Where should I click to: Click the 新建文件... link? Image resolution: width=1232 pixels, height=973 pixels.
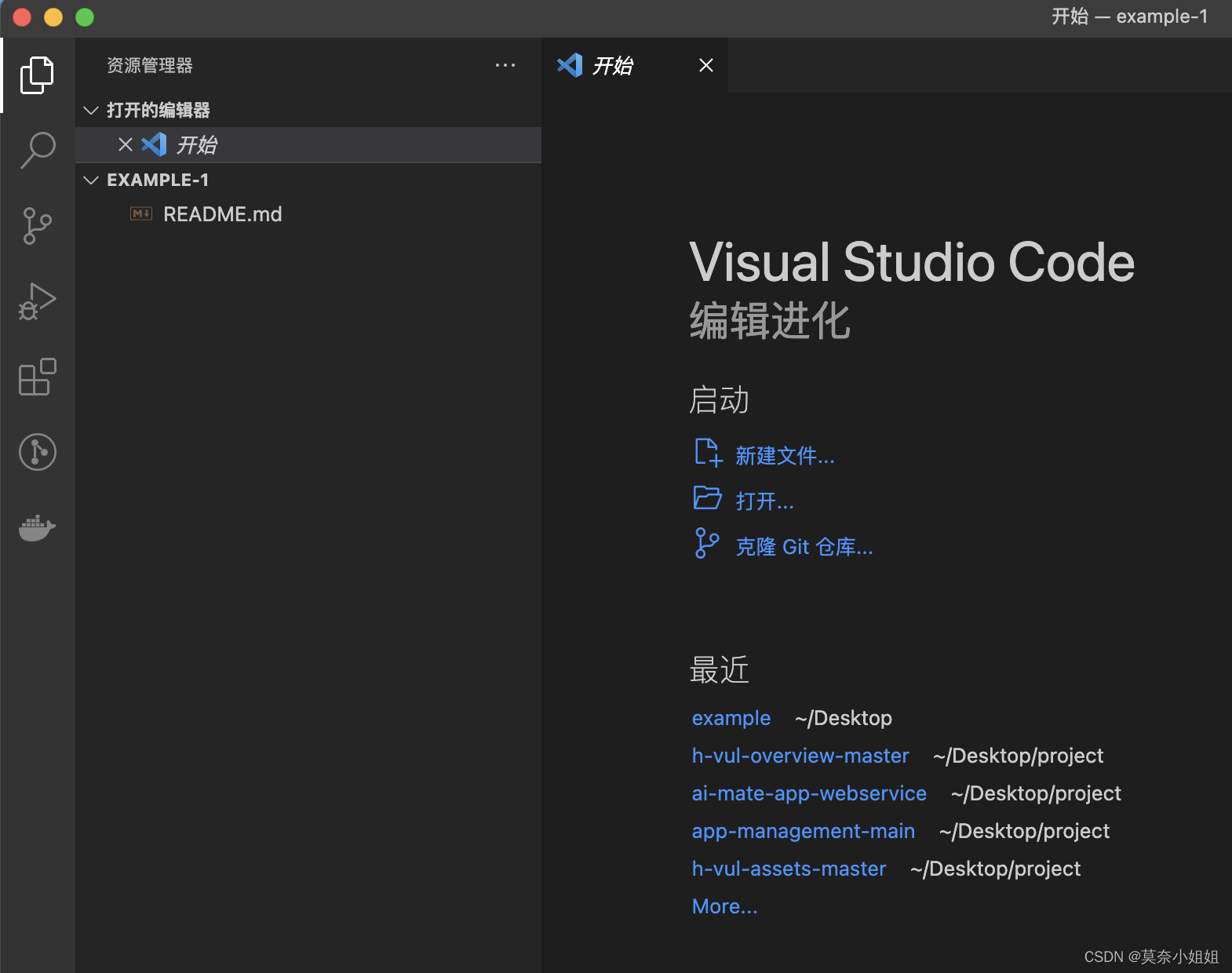pos(785,456)
